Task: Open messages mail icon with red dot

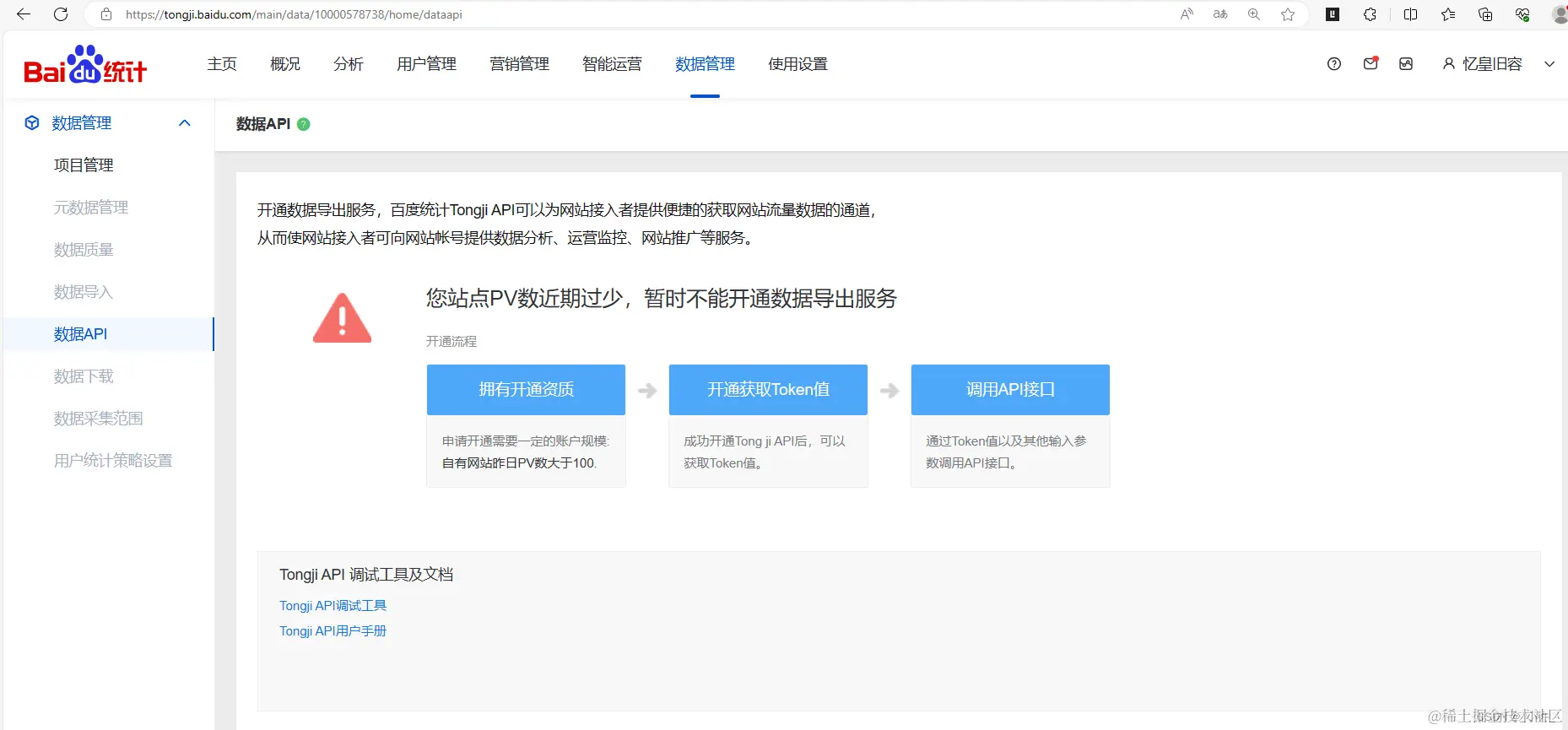Action: (1371, 63)
